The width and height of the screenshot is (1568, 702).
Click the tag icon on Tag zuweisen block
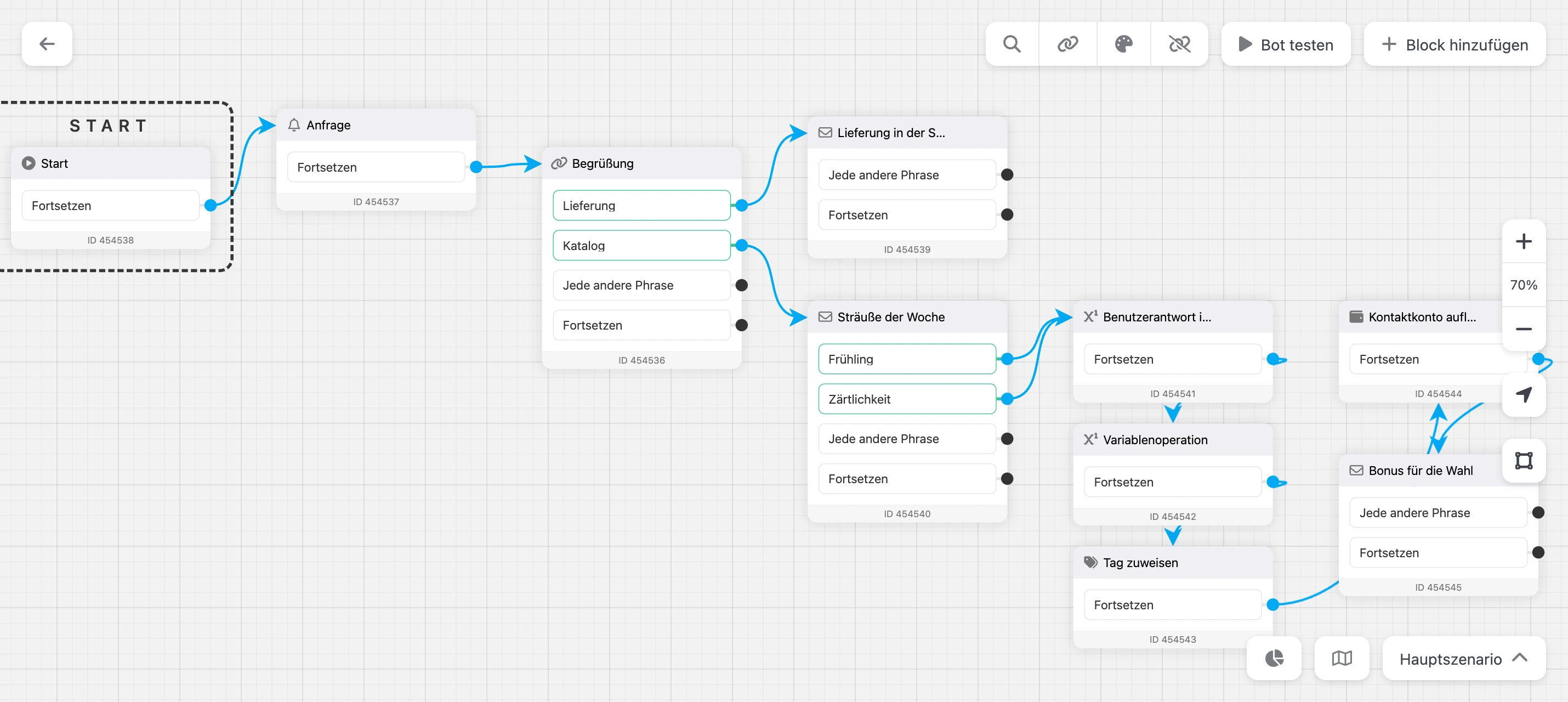point(1090,562)
